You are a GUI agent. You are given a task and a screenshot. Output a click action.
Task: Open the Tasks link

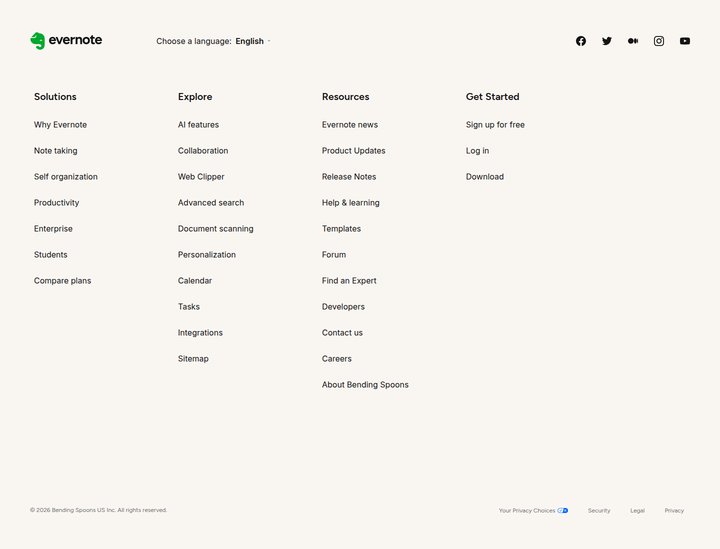coord(189,307)
